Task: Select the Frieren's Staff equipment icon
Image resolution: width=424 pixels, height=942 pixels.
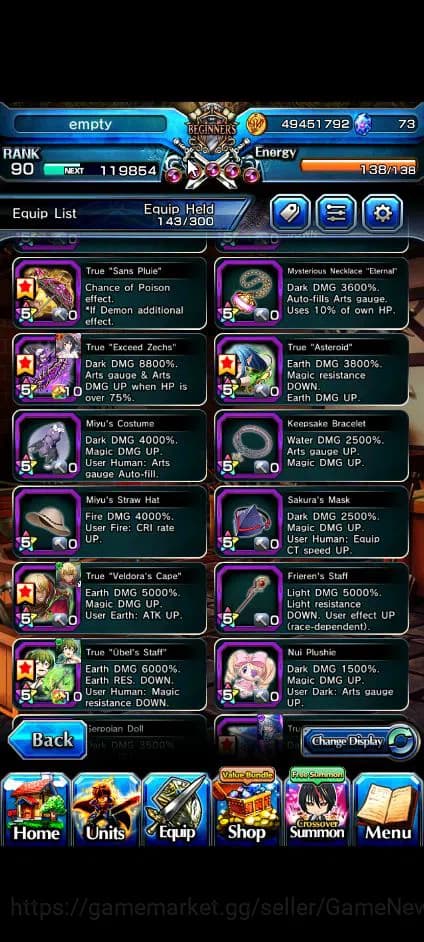Action: [249, 598]
